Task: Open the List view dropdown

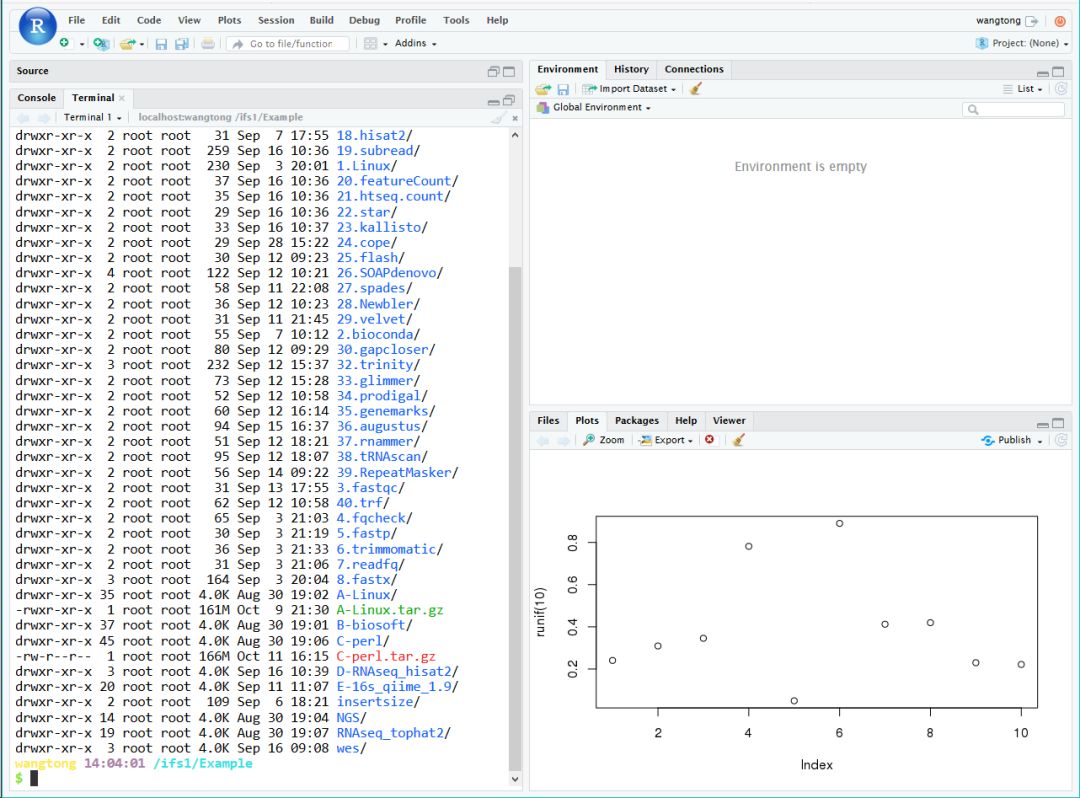Action: [1023, 89]
